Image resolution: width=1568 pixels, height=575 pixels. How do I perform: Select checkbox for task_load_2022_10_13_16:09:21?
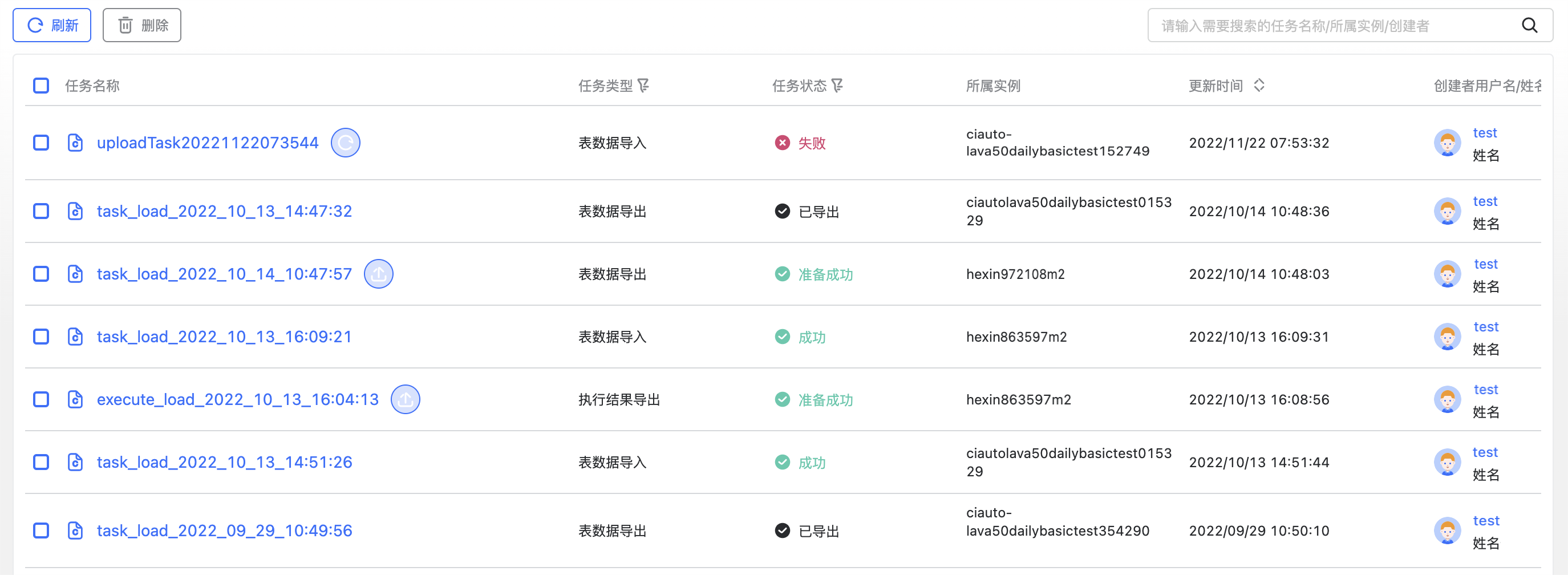click(x=40, y=337)
